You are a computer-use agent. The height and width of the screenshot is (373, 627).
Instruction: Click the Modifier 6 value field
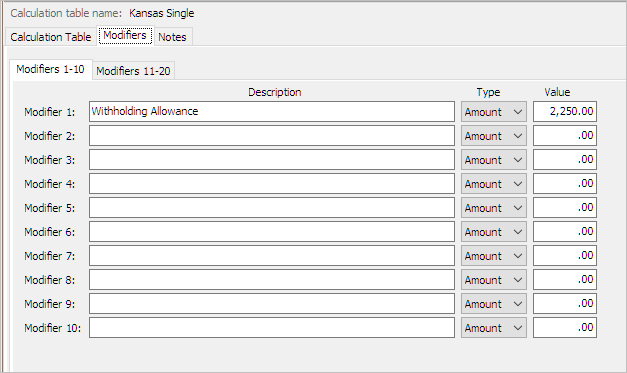(565, 231)
